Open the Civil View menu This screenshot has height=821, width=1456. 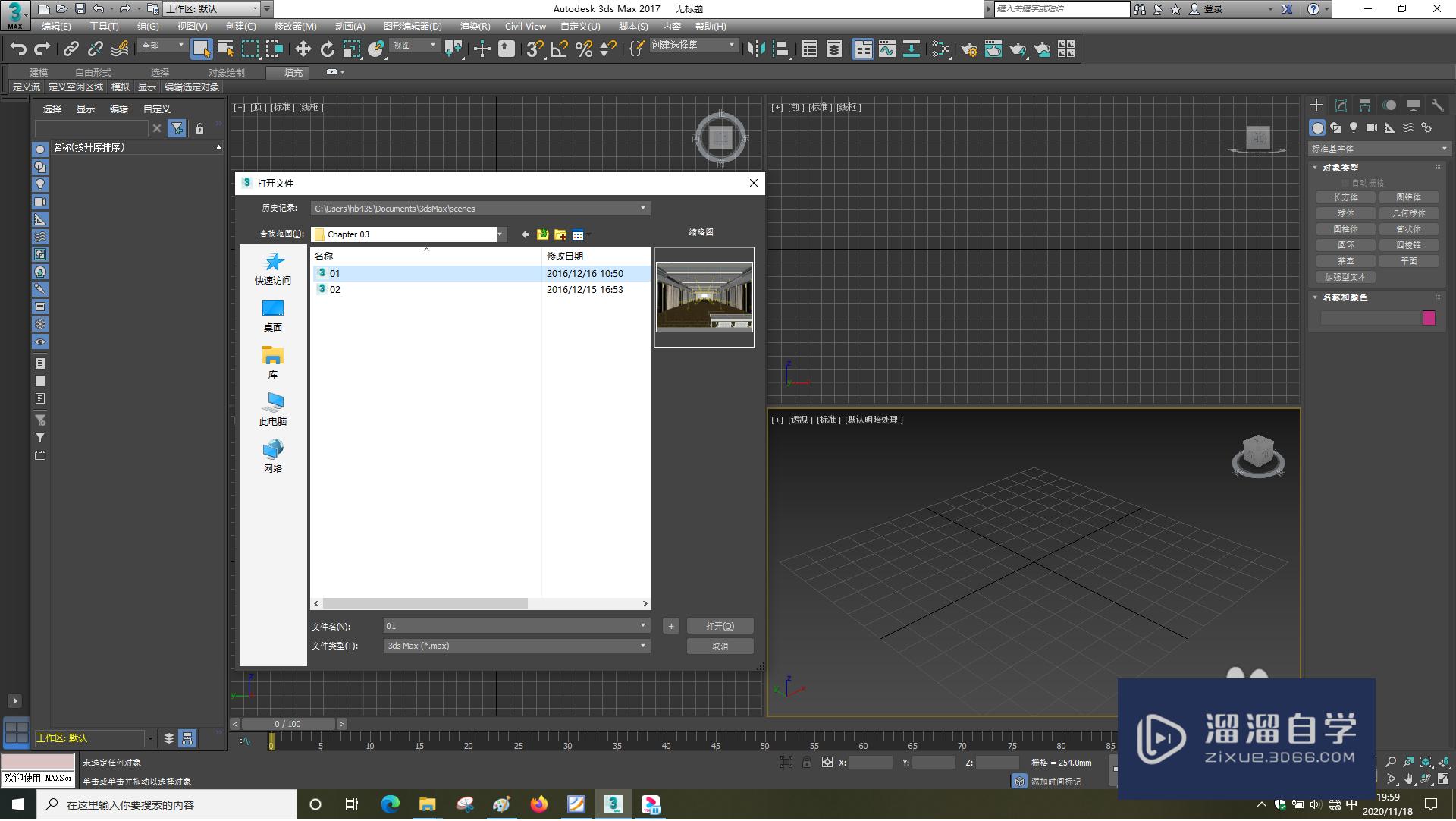point(525,27)
